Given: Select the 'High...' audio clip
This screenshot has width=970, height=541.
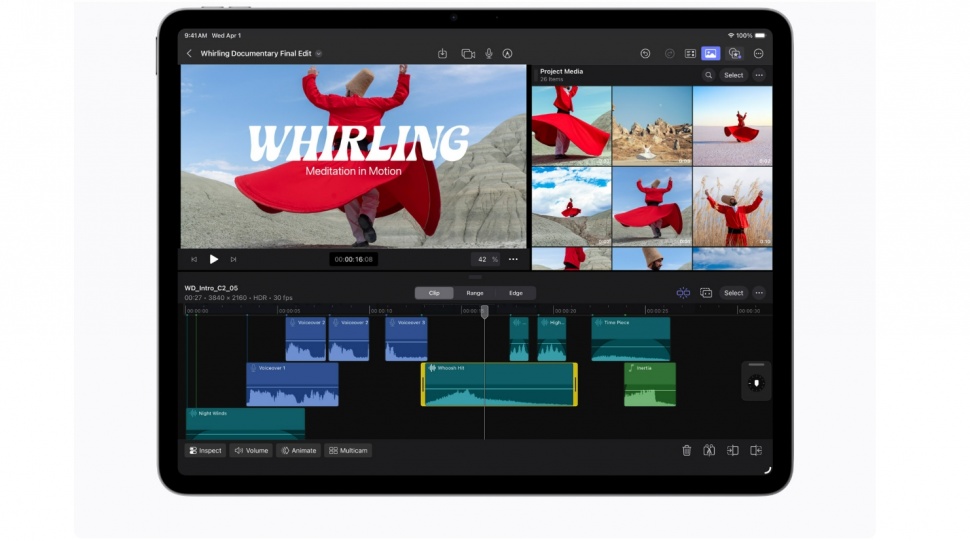Looking at the screenshot, I should coord(552,339).
